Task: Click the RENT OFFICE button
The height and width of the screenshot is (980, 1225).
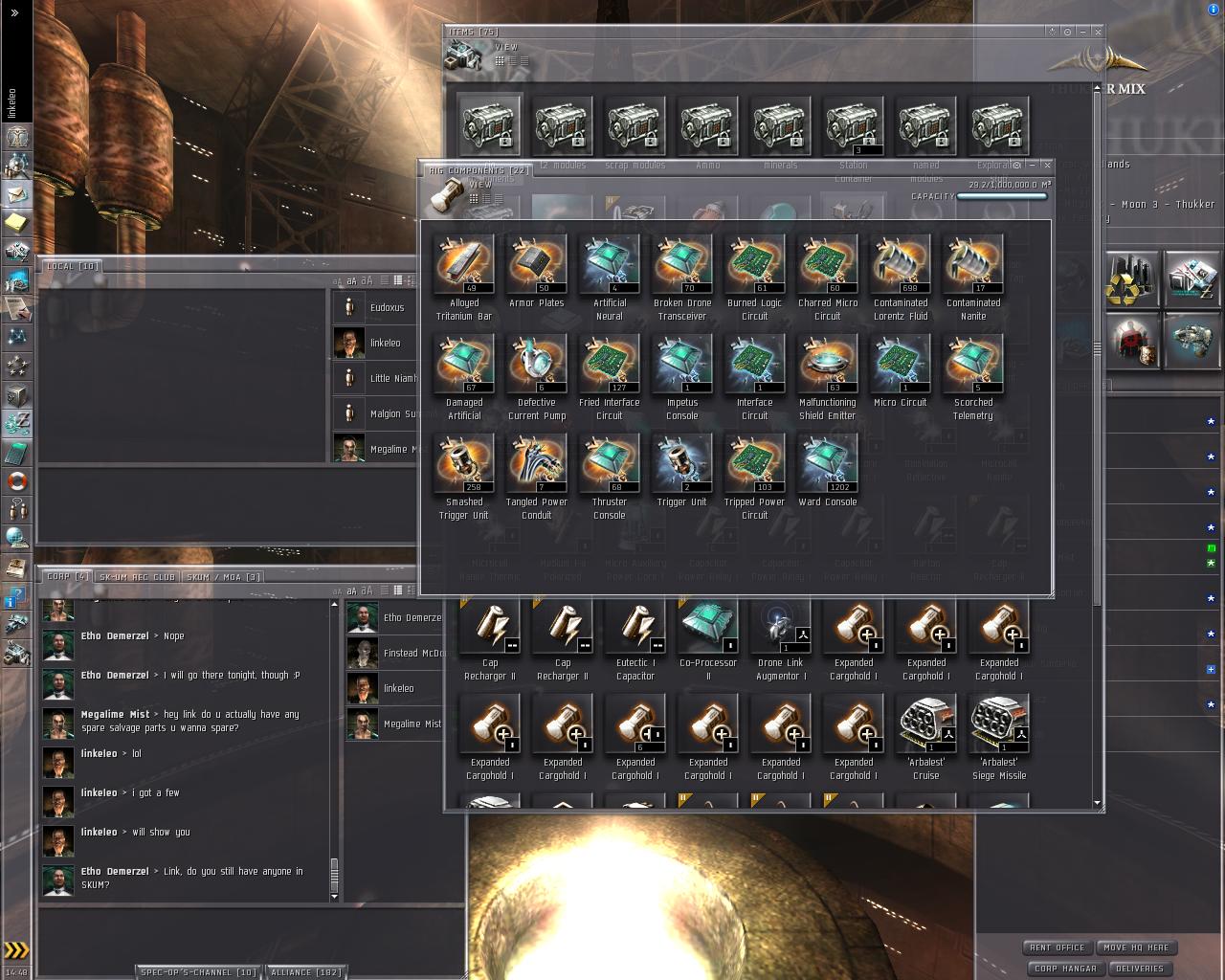Action: coord(1058,947)
